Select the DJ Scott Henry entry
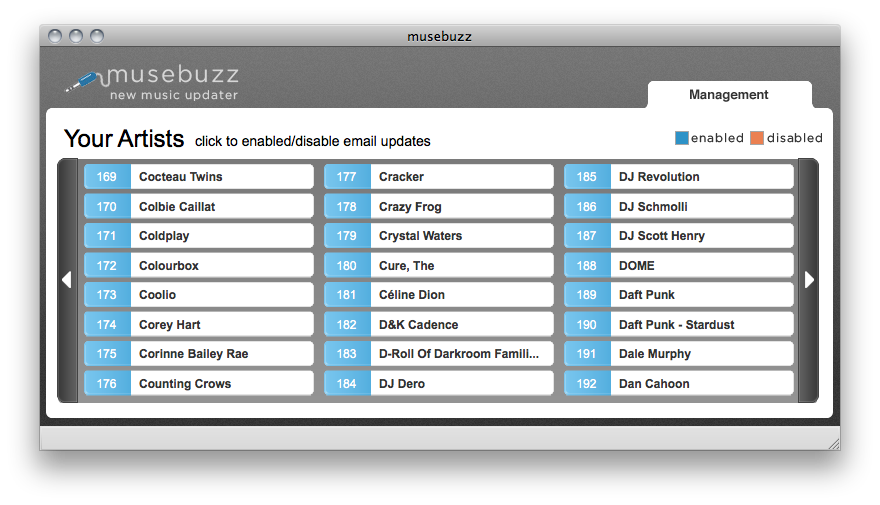 click(x=679, y=236)
